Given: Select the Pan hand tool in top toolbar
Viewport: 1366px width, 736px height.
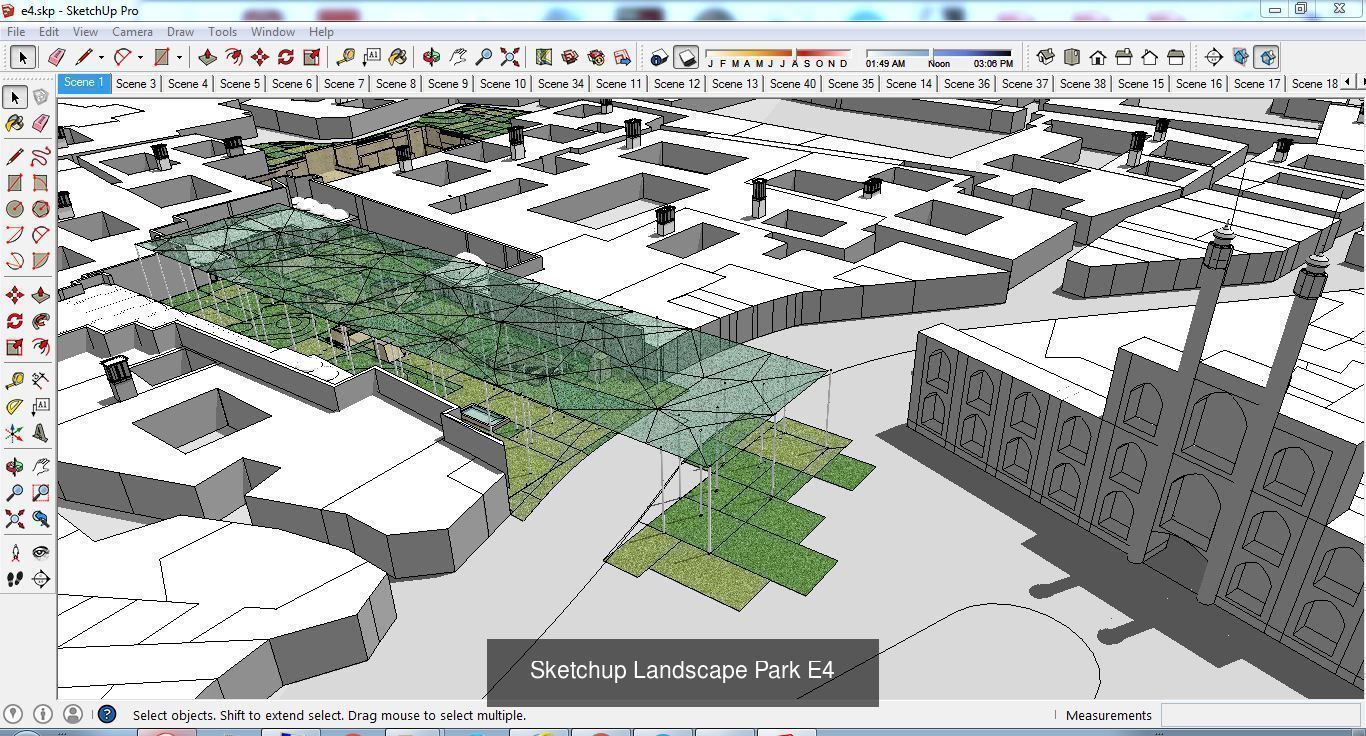Looking at the screenshot, I should pyautogui.click(x=458, y=57).
